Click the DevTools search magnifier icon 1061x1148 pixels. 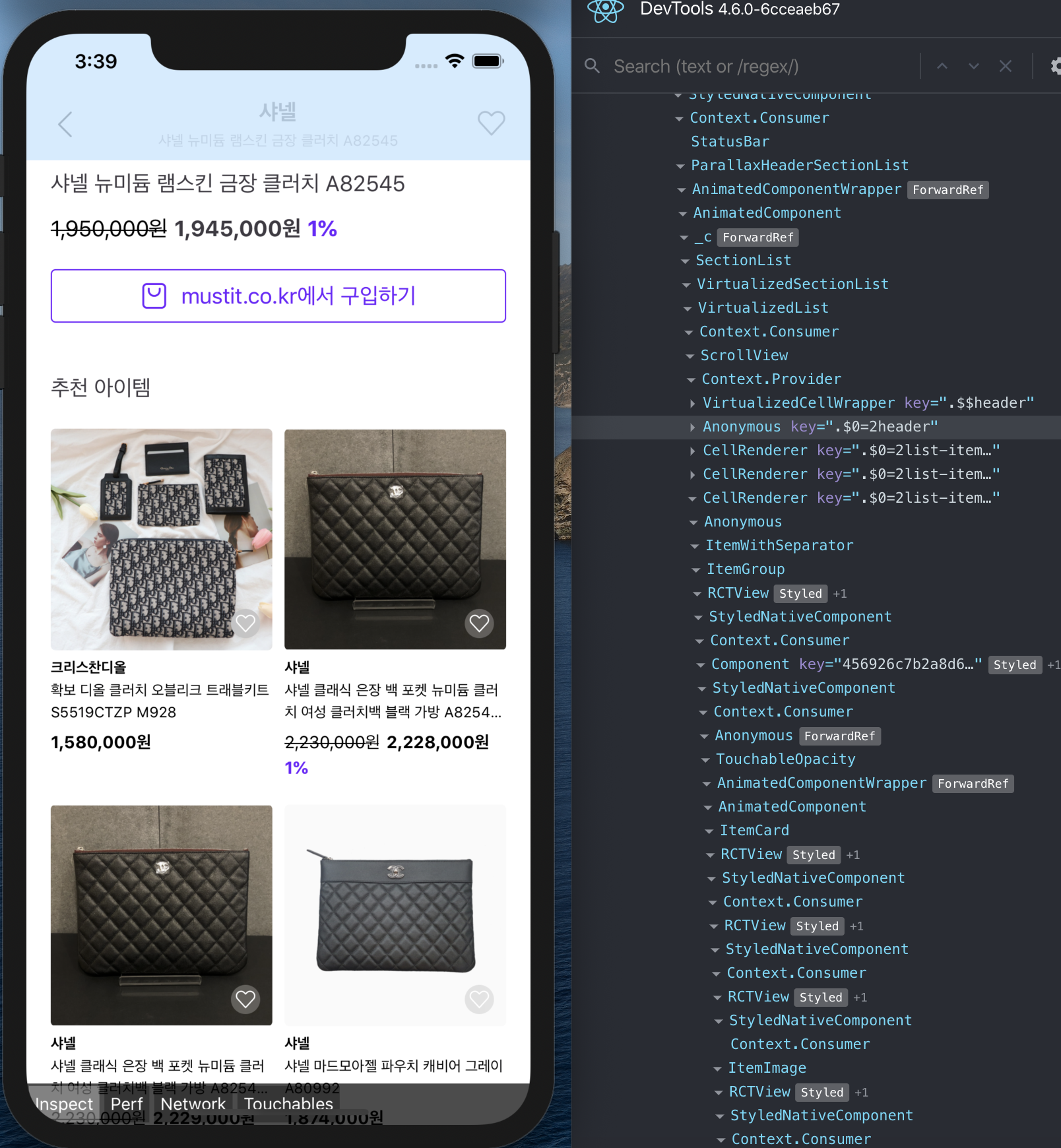tap(592, 66)
